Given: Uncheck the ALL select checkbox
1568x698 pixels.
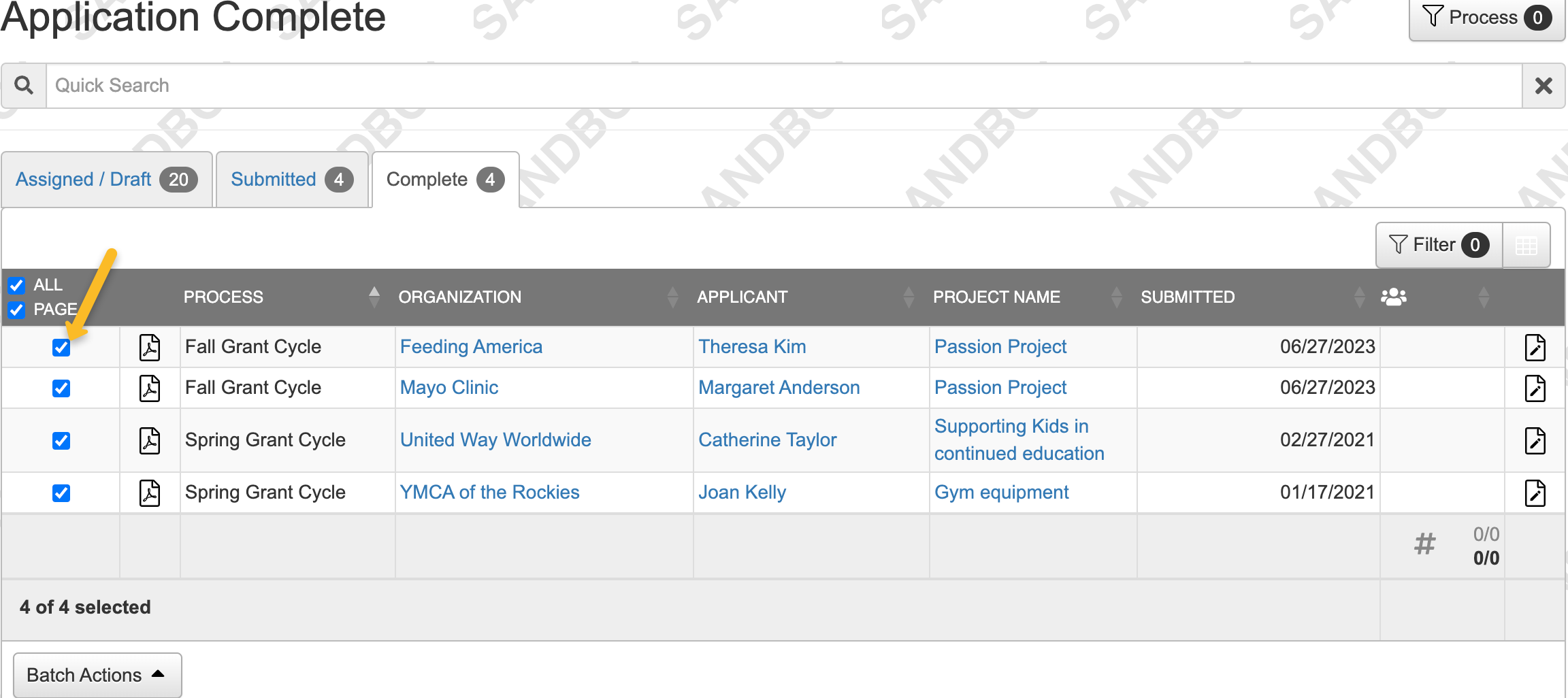Looking at the screenshot, I should 17,285.
